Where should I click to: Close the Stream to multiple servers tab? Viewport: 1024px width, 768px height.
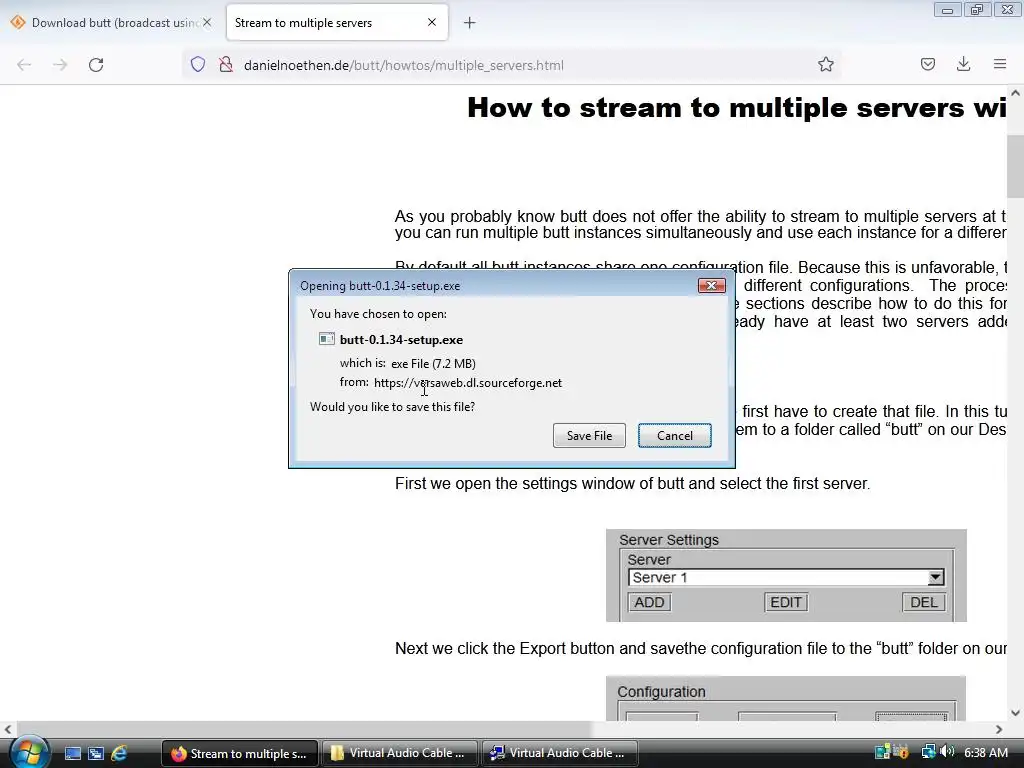(x=432, y=22)
